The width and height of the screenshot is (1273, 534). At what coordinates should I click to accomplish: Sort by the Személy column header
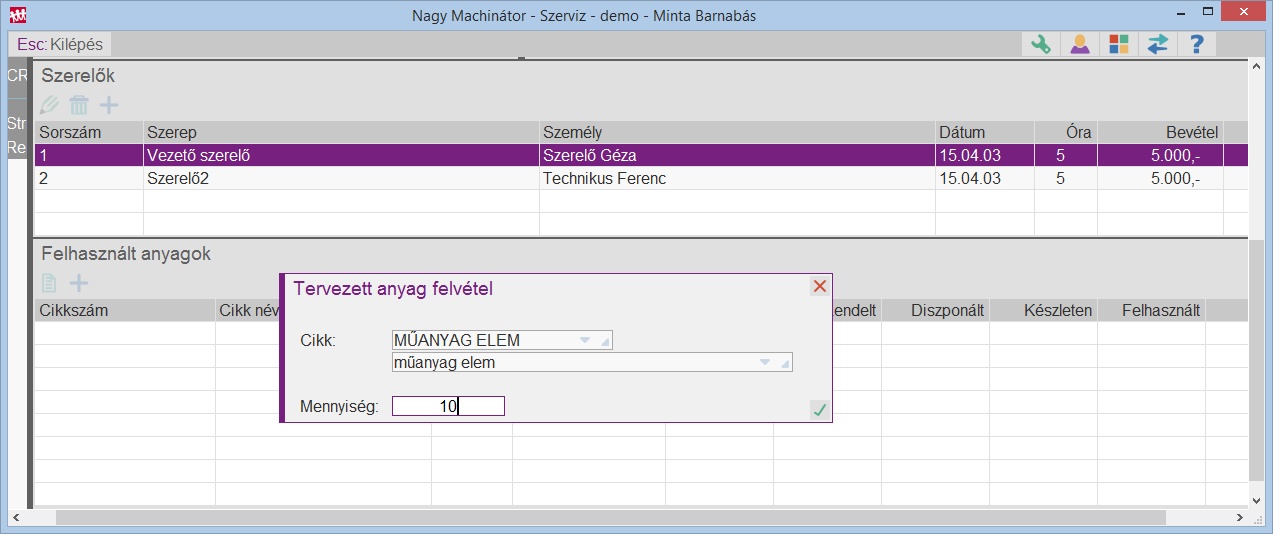[x=737, y=132]
